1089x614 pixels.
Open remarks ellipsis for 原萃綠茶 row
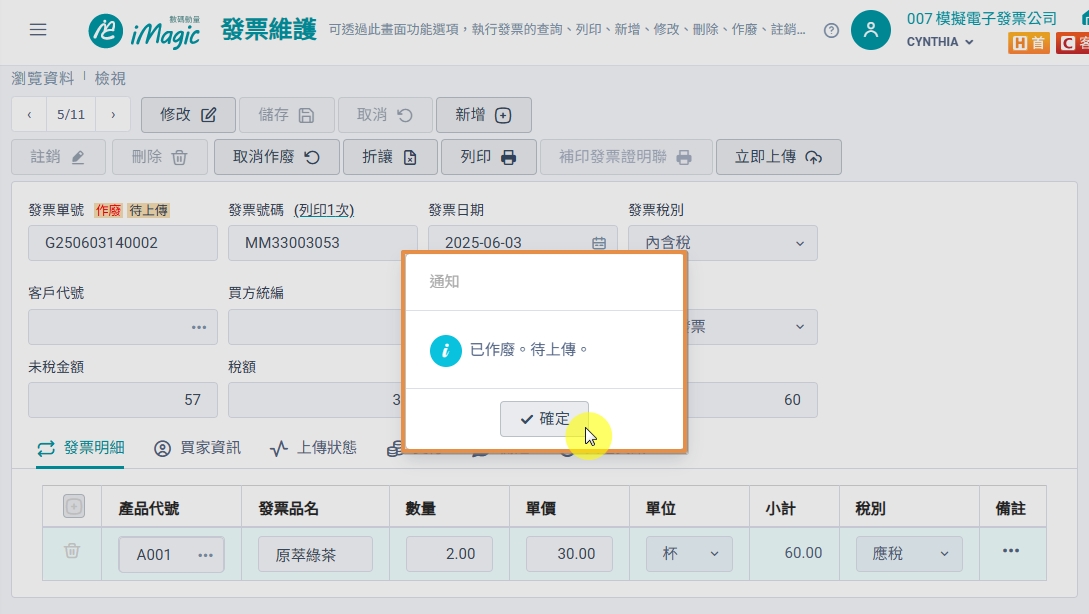1011,551
